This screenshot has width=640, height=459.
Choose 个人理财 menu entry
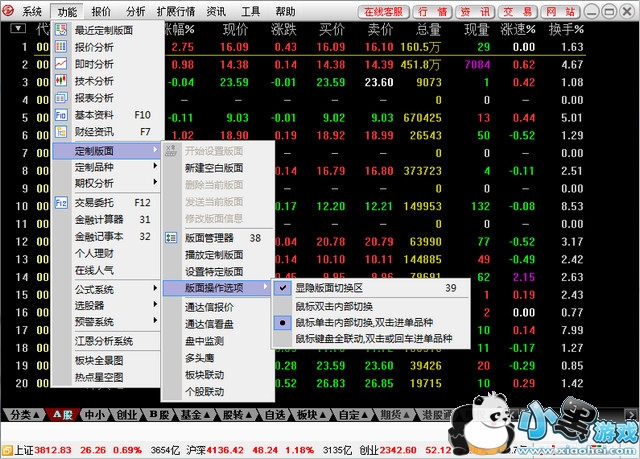106,253
